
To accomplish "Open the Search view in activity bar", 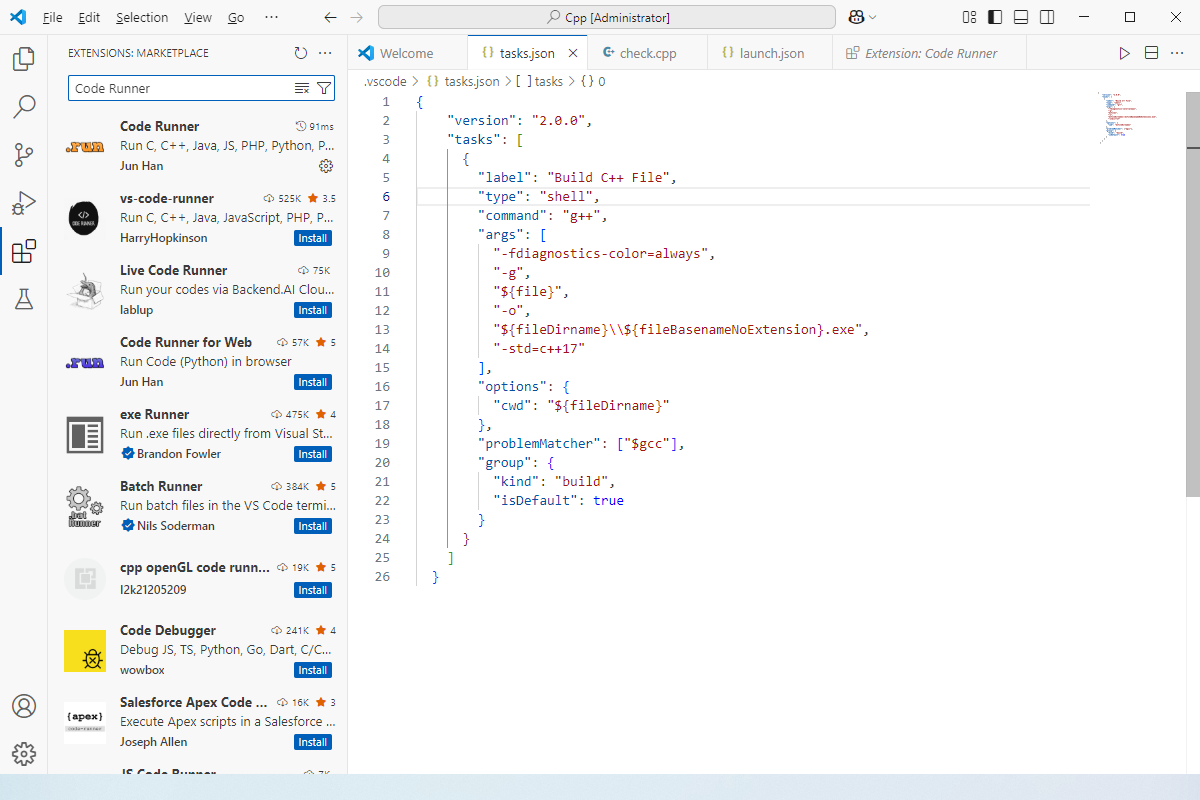I will [24, 107].
